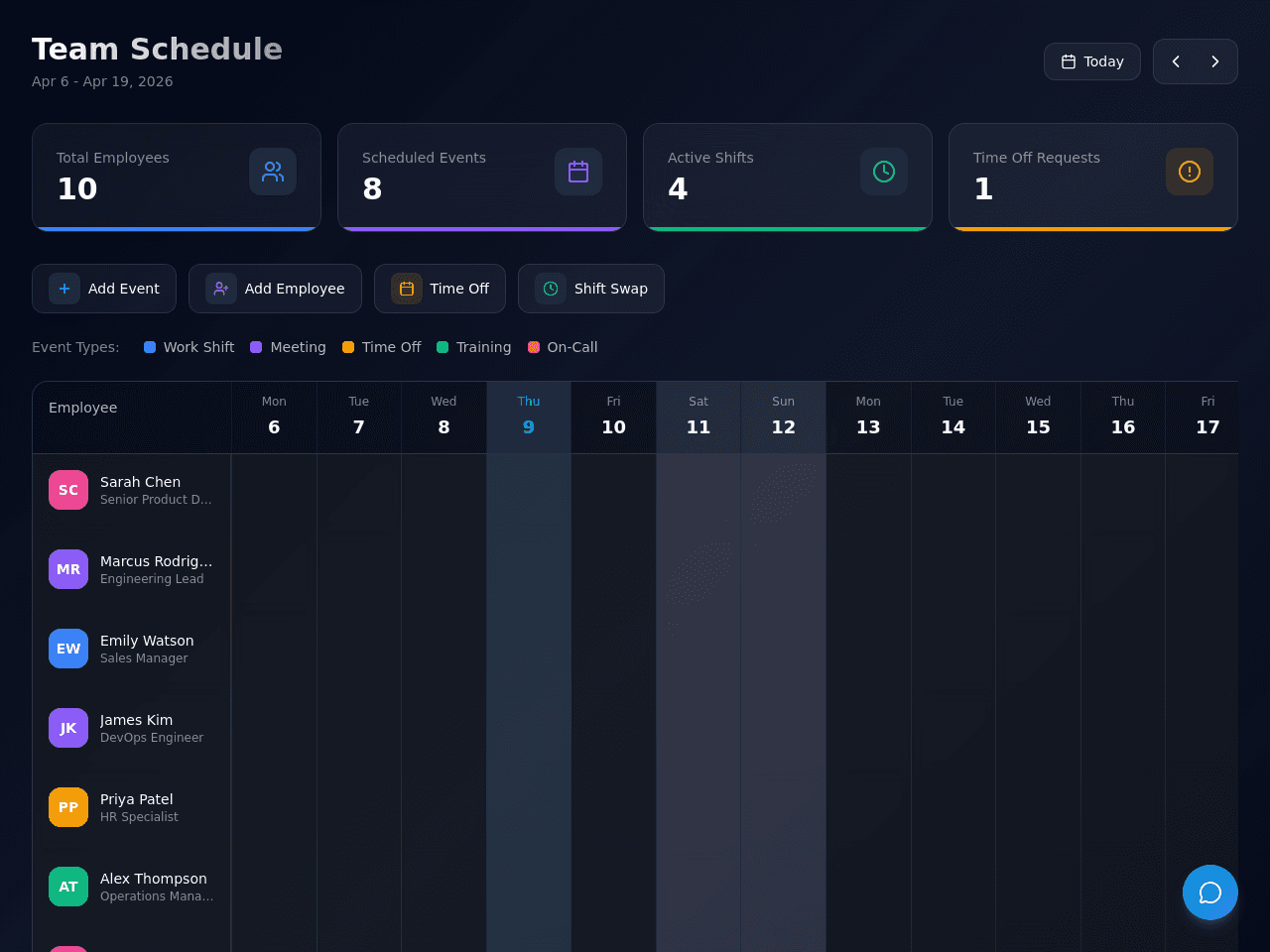Click the Total Employees count 10
The height and width of the screenshot is (952, 1270).
click(77, 188)
